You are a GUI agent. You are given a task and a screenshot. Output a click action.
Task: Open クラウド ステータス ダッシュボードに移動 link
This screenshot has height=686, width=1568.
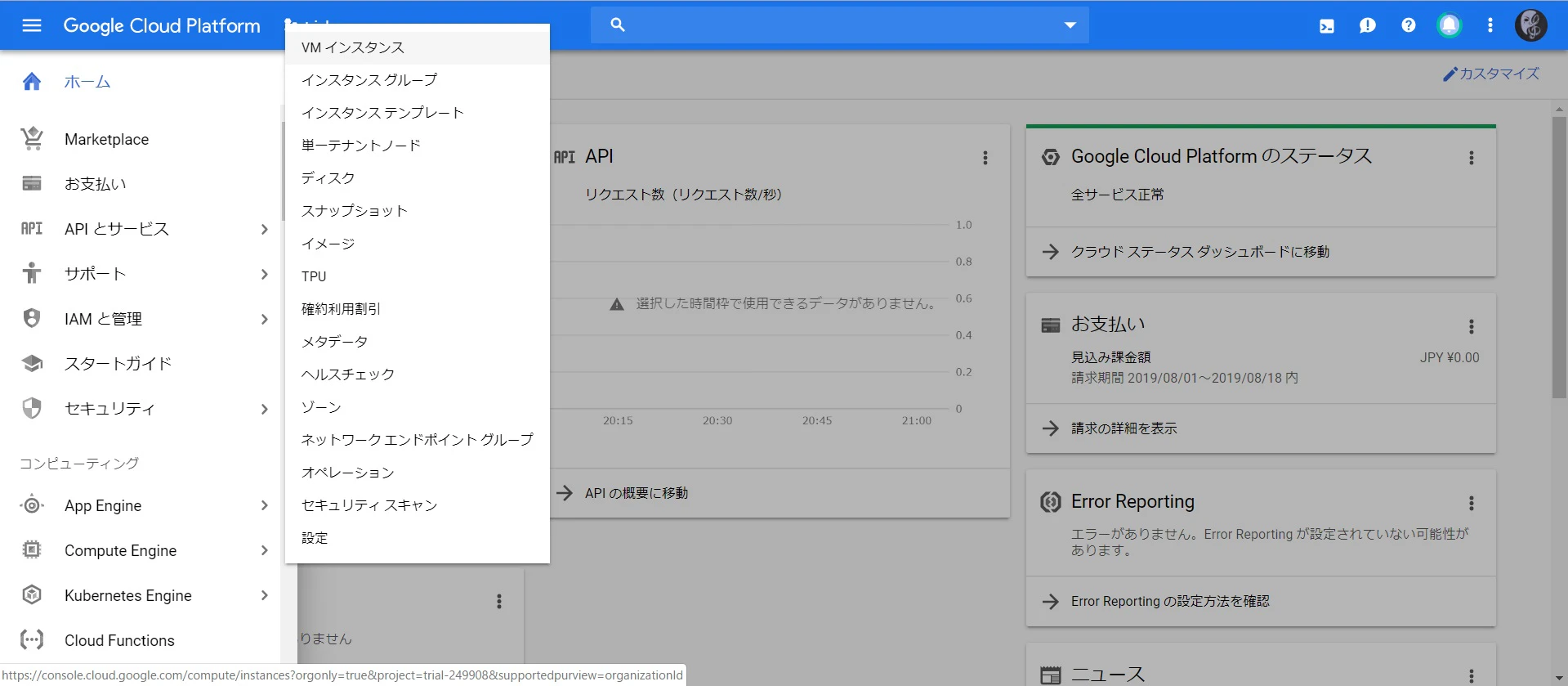pyautogui.click(x=1199, y=252)
